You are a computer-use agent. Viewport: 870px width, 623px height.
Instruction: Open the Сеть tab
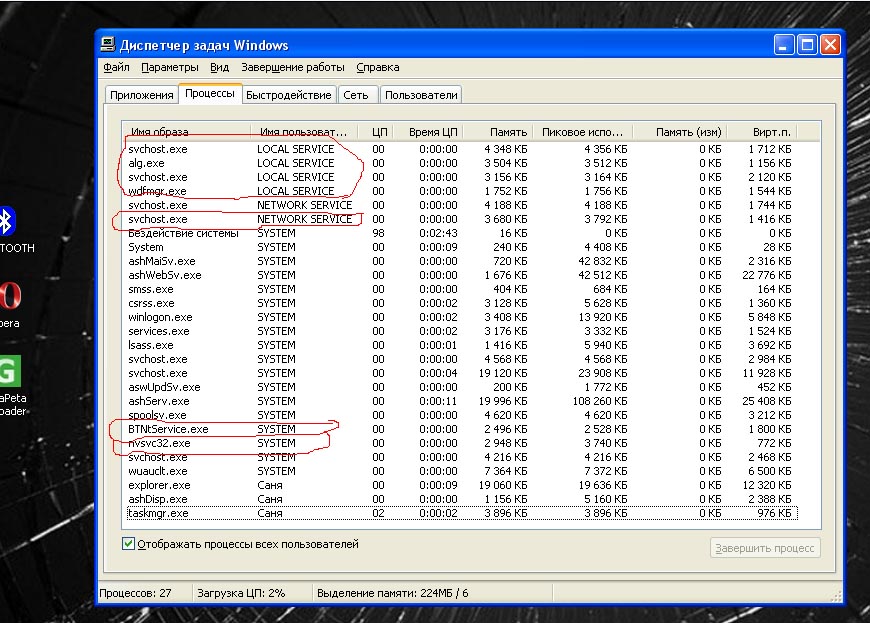356,95
